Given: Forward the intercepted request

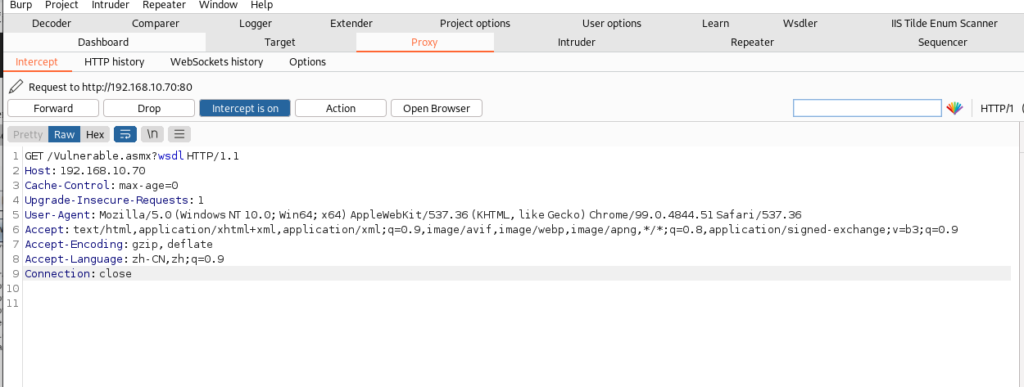Looking at the screenshot, I should (53, 108).
